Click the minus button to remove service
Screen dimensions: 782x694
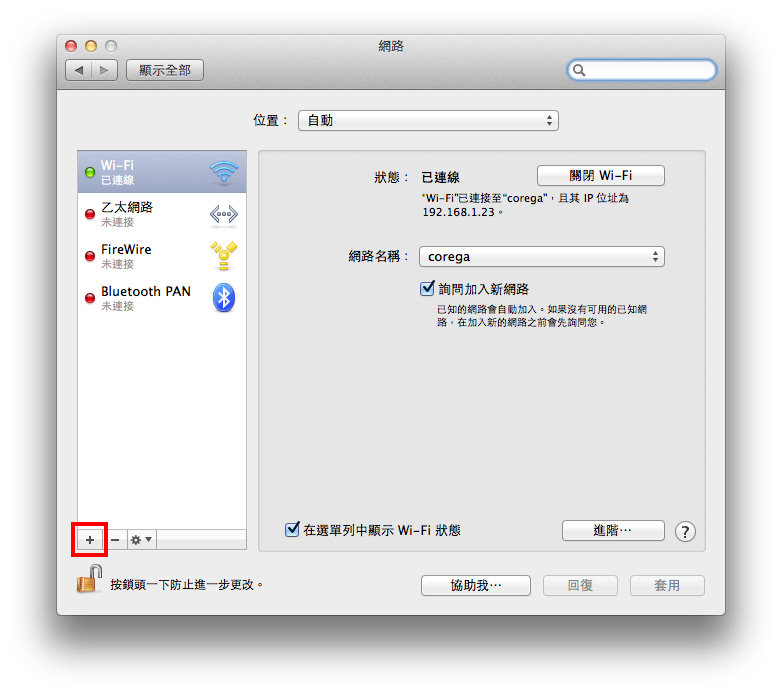tap(115, 539)
